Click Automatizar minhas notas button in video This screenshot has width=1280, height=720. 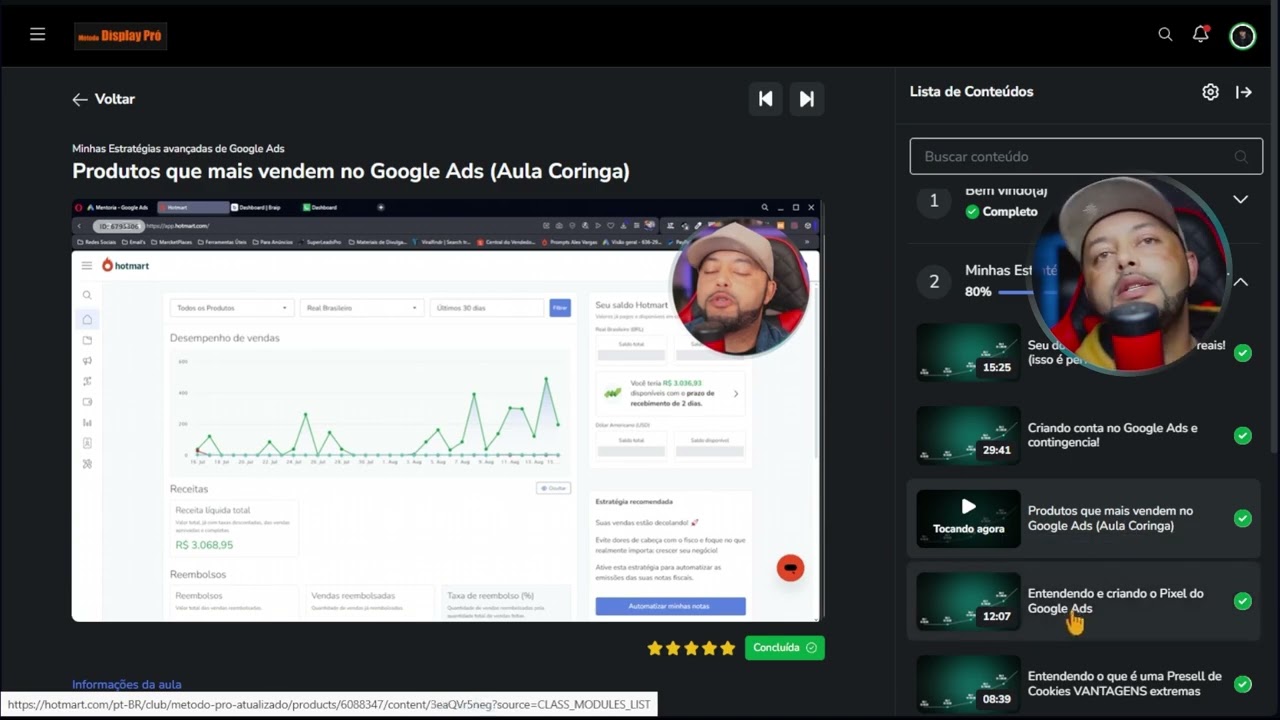pos(670,606)
